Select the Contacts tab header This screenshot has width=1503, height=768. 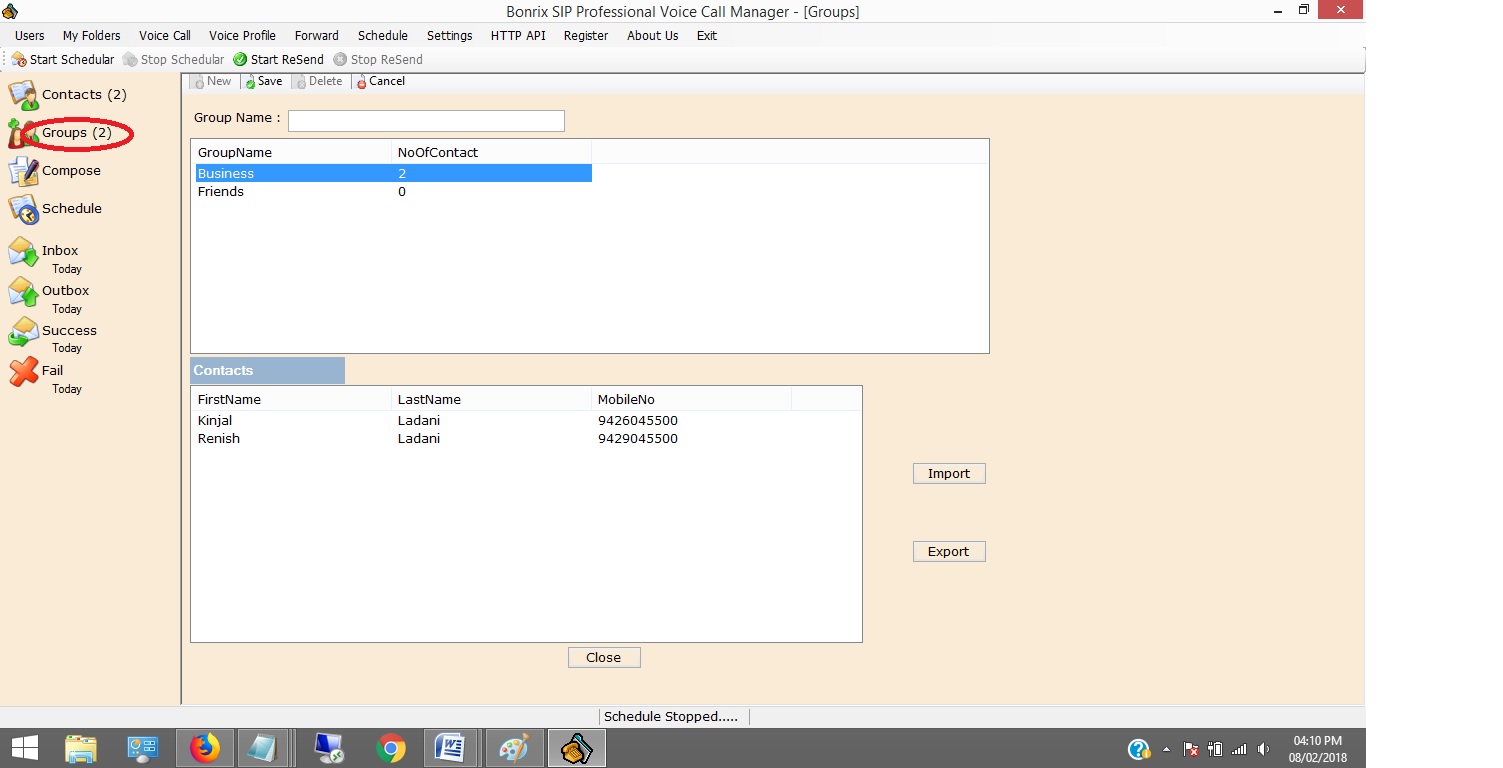tap(267, 371)
